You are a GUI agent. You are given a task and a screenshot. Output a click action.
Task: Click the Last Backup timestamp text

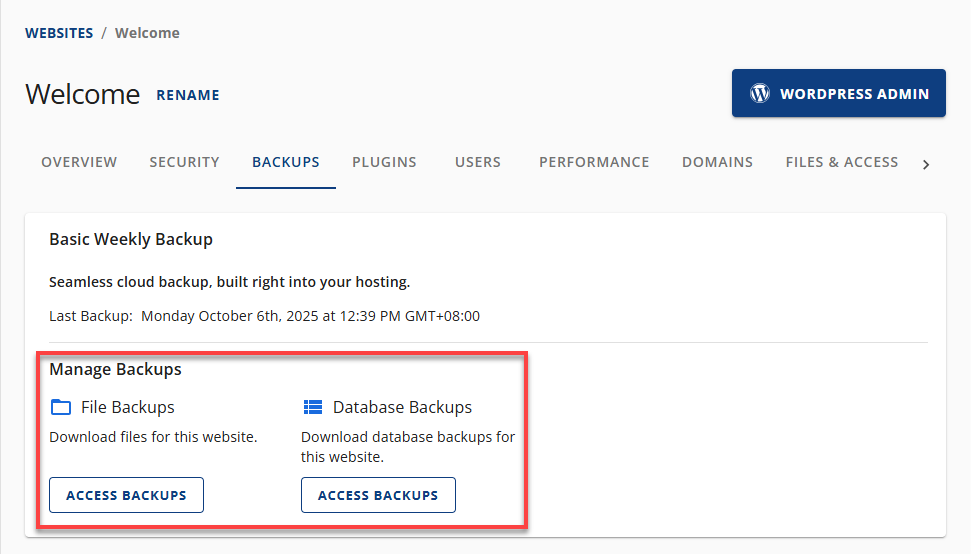[x=310, y=316]
